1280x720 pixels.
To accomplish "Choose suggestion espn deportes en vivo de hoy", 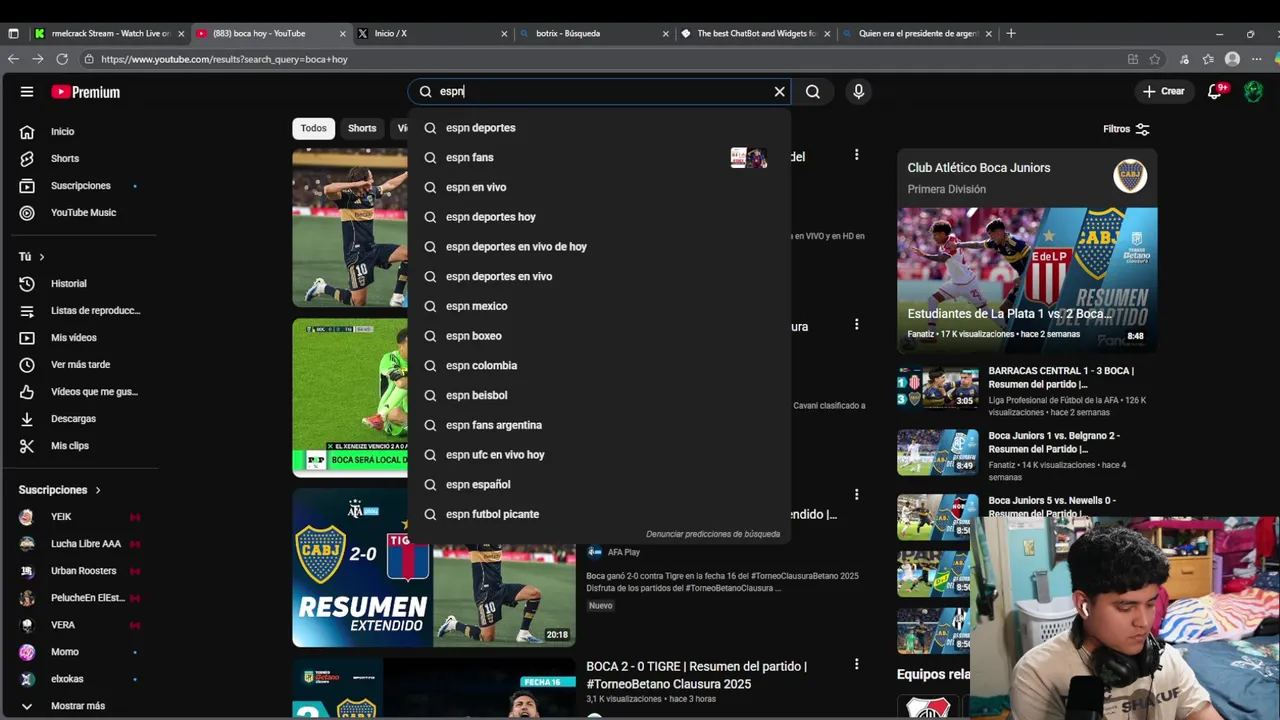I will click(599, 247).
